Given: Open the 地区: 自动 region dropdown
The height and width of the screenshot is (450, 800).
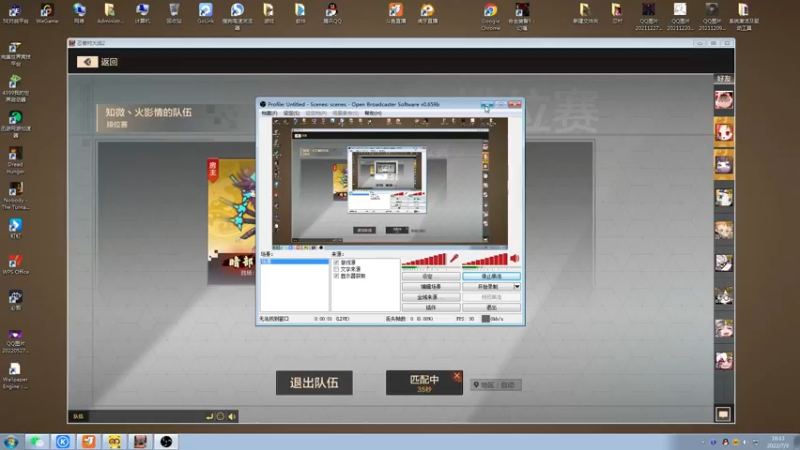Looking at the screenshot, I should click(495, 385).
